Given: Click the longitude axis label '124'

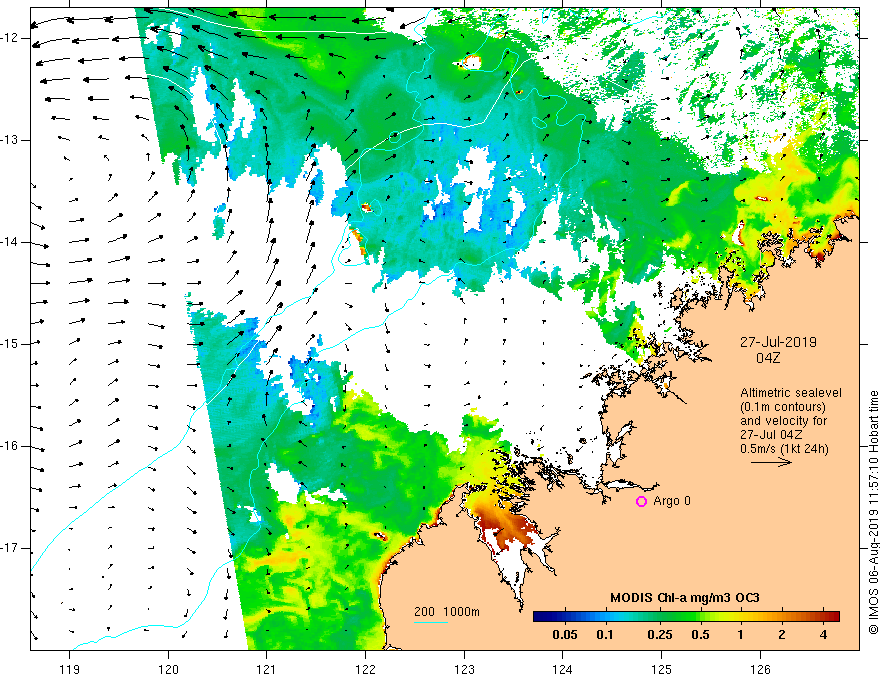Looking at the screenshot, I should pos(562,669).
